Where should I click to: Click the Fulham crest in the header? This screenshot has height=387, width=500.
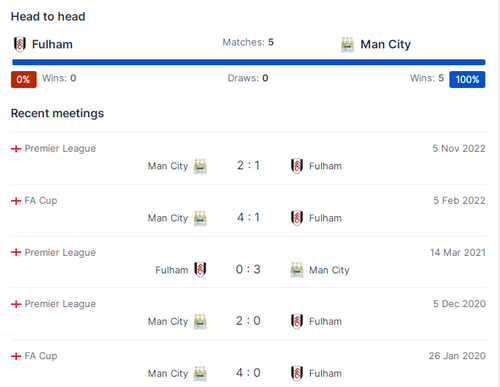[20, 44]
